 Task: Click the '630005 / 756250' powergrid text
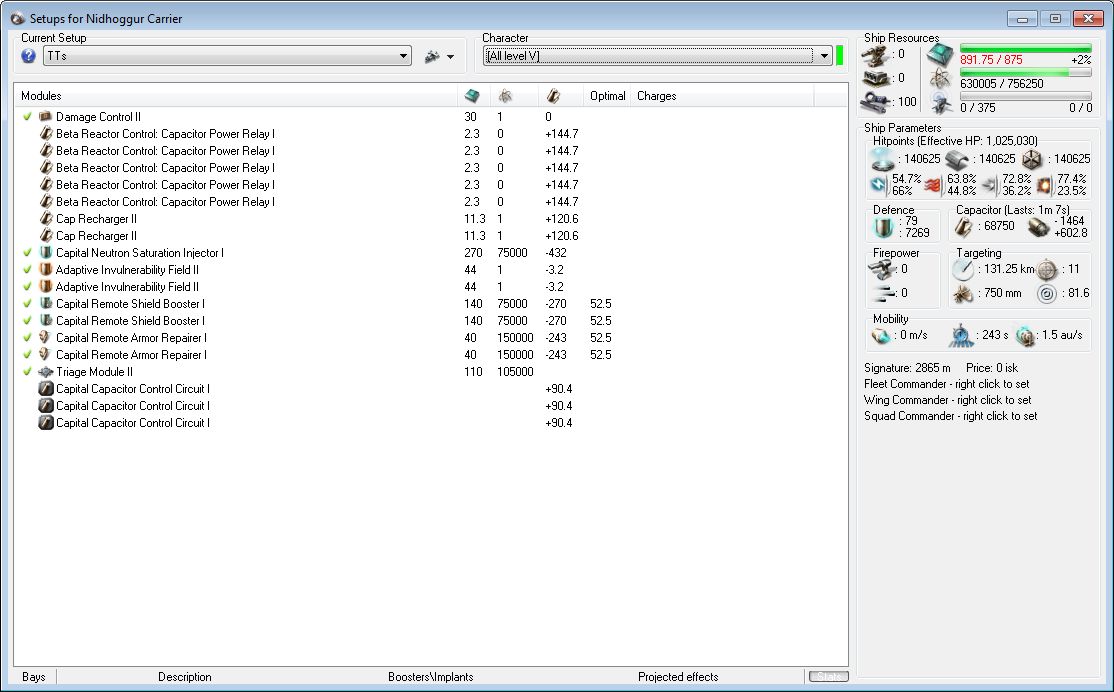click(x=1002, y=84)
